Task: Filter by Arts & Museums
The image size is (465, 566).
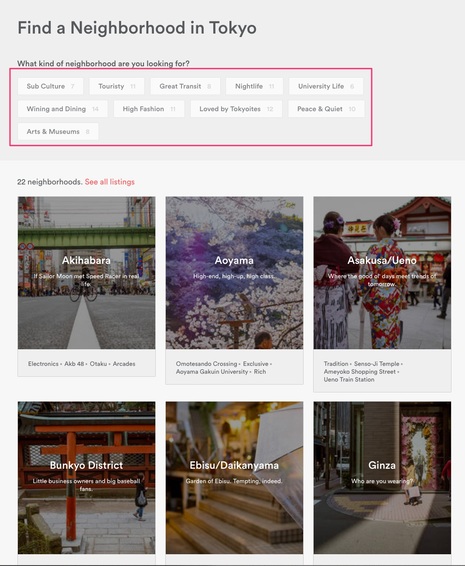Action: (x=58, y=131)
